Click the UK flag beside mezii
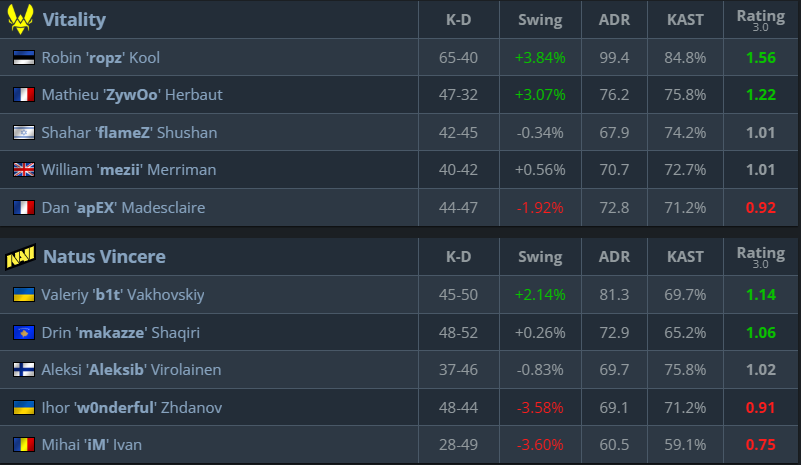 (23, 170)
